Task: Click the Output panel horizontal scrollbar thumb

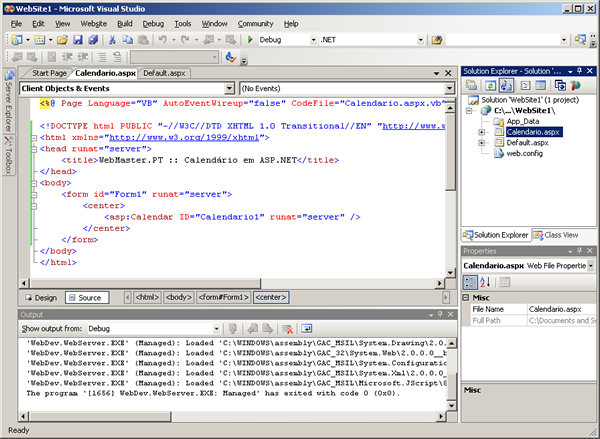Action: click(100, 416)
